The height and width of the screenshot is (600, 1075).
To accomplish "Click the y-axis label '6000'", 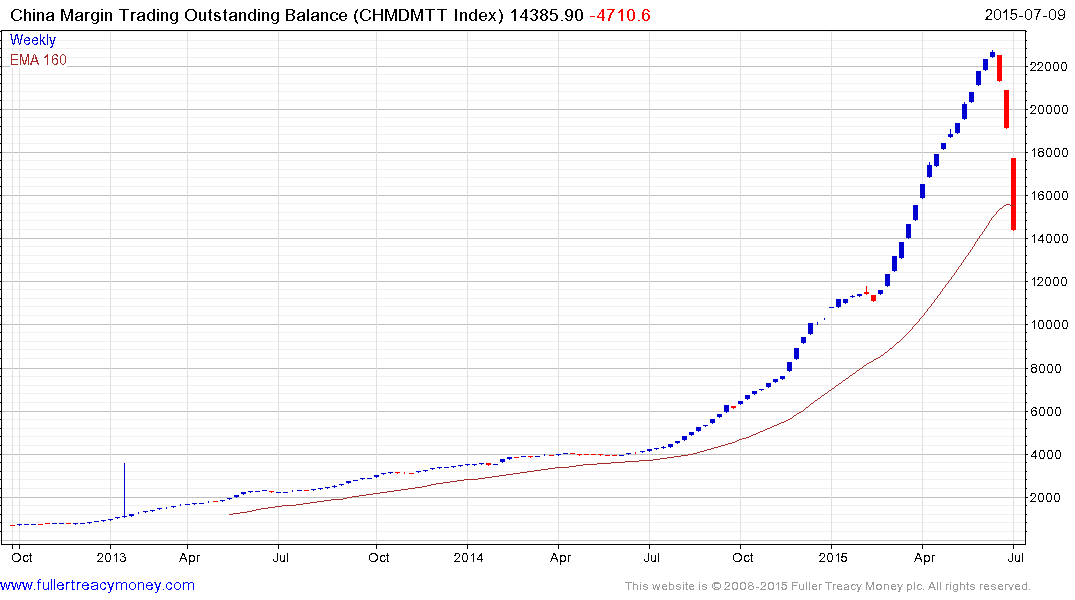I will pyautogui.click(x=1046, y=411).
